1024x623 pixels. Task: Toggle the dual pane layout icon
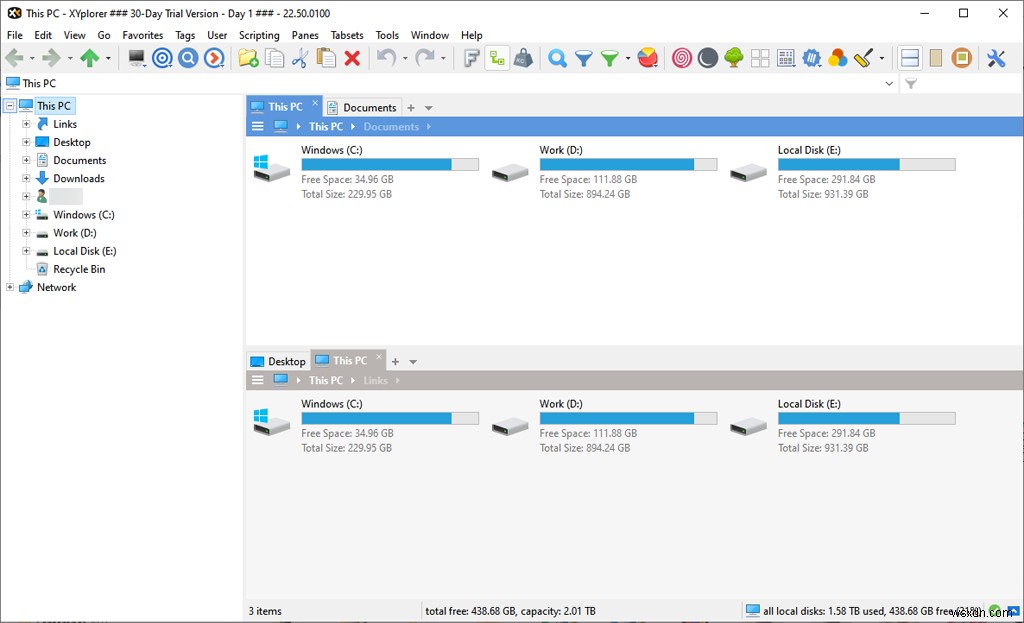coord(909,58)
